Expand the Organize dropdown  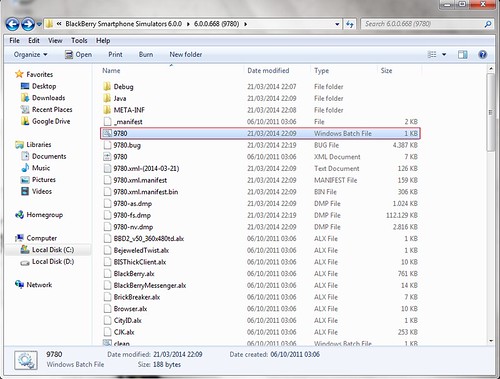coord(30,54)
